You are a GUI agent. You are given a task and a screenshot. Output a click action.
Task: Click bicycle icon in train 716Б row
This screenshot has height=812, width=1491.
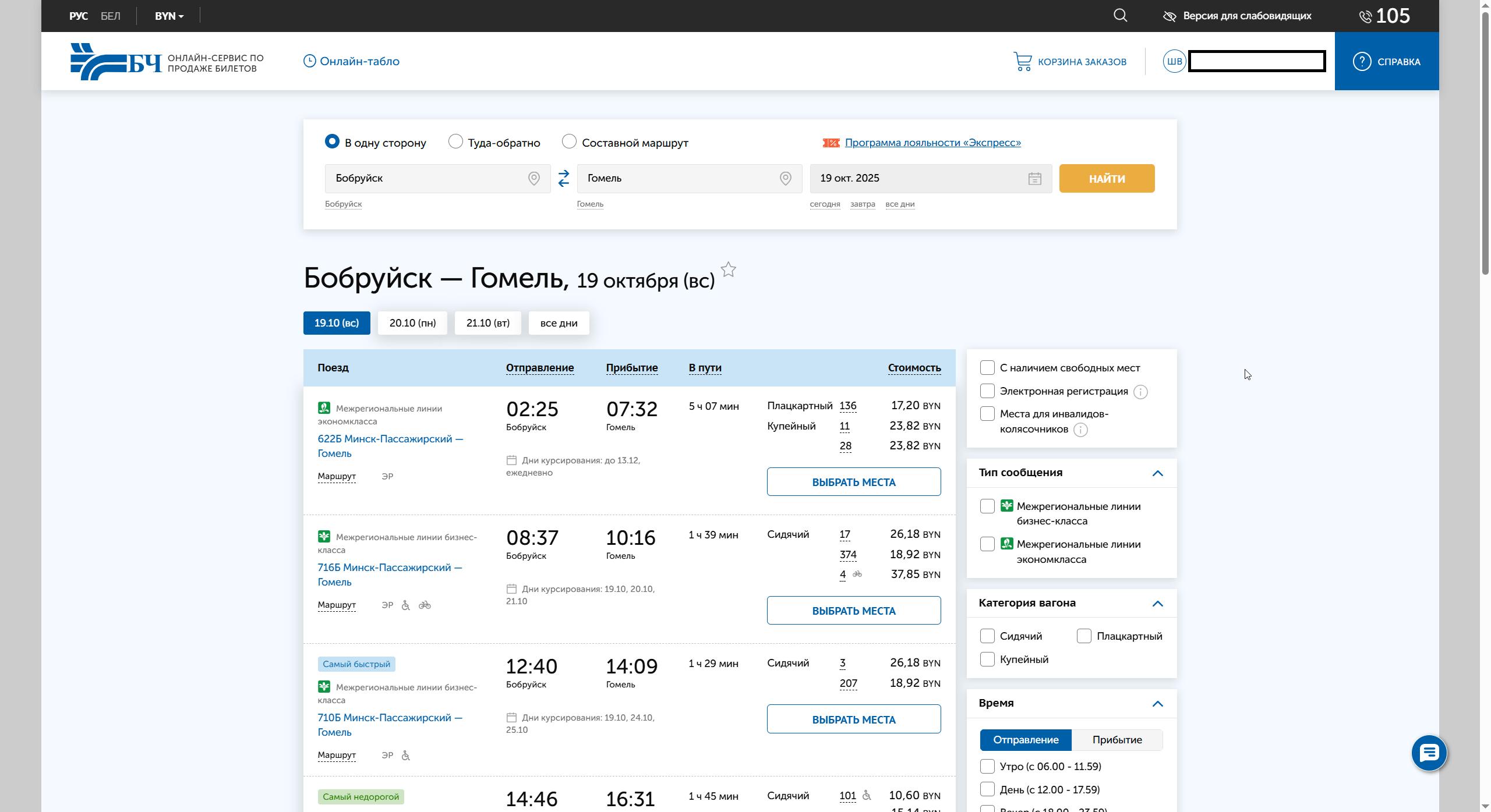(425, 605)
